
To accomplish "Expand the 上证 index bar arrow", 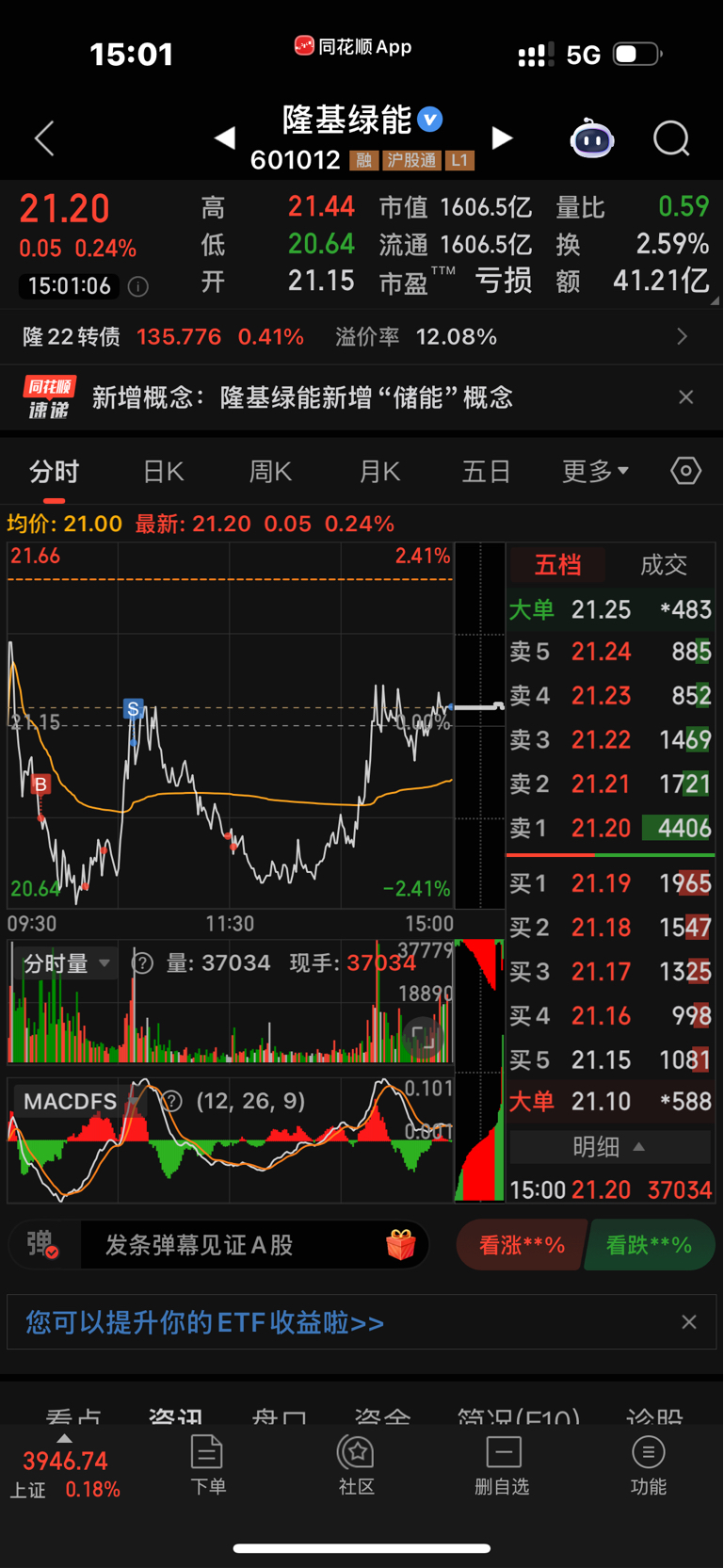I will click(x=64, y=1439).
